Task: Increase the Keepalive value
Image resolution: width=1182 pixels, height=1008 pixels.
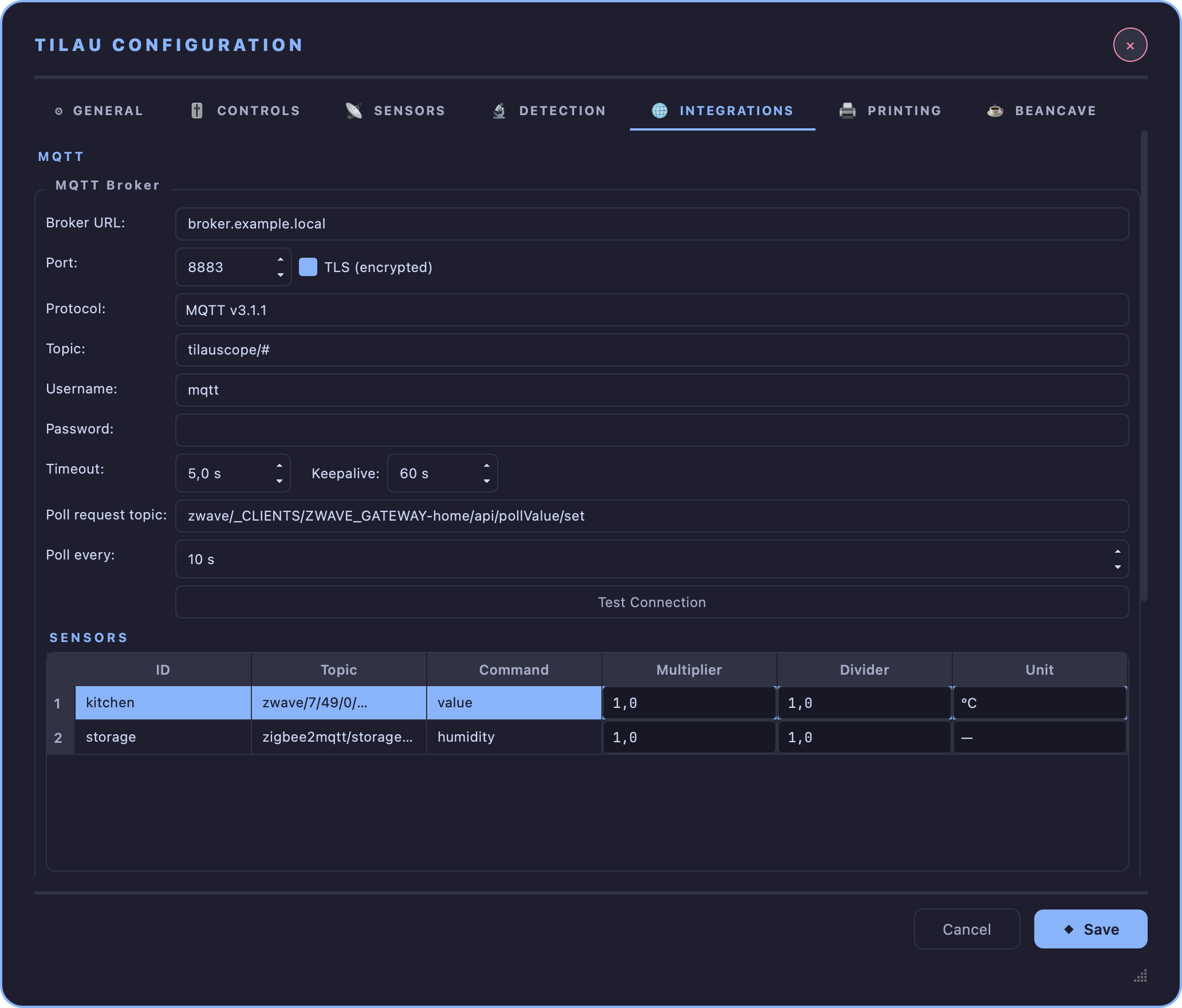Action: [486, 466]
